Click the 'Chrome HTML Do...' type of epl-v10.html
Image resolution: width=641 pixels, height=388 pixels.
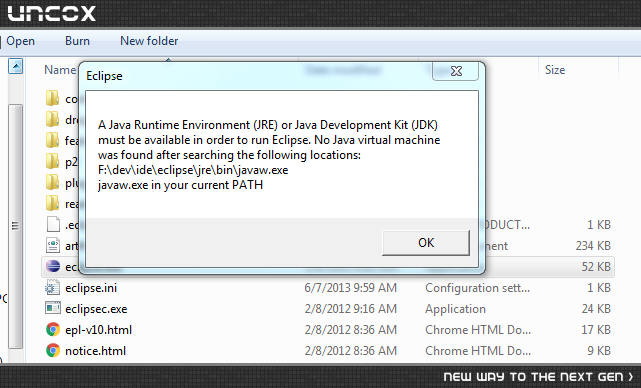pyautogui.click(x=478, y=330)
